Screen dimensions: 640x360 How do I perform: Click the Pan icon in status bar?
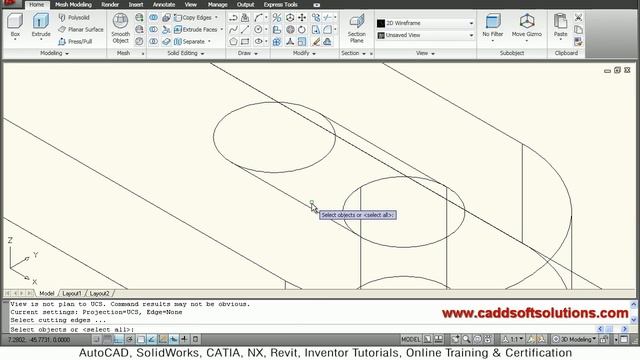456,339
